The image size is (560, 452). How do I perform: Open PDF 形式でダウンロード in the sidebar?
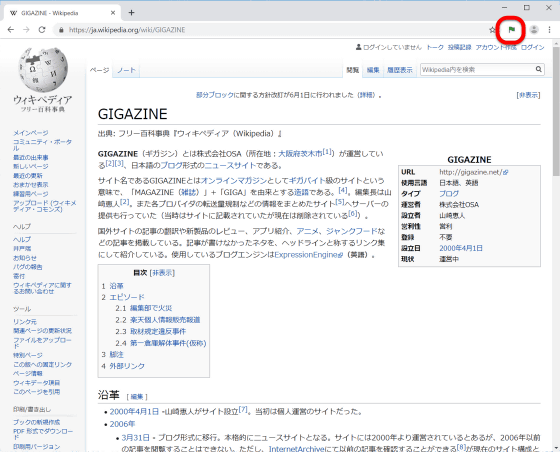click(43, 434)
